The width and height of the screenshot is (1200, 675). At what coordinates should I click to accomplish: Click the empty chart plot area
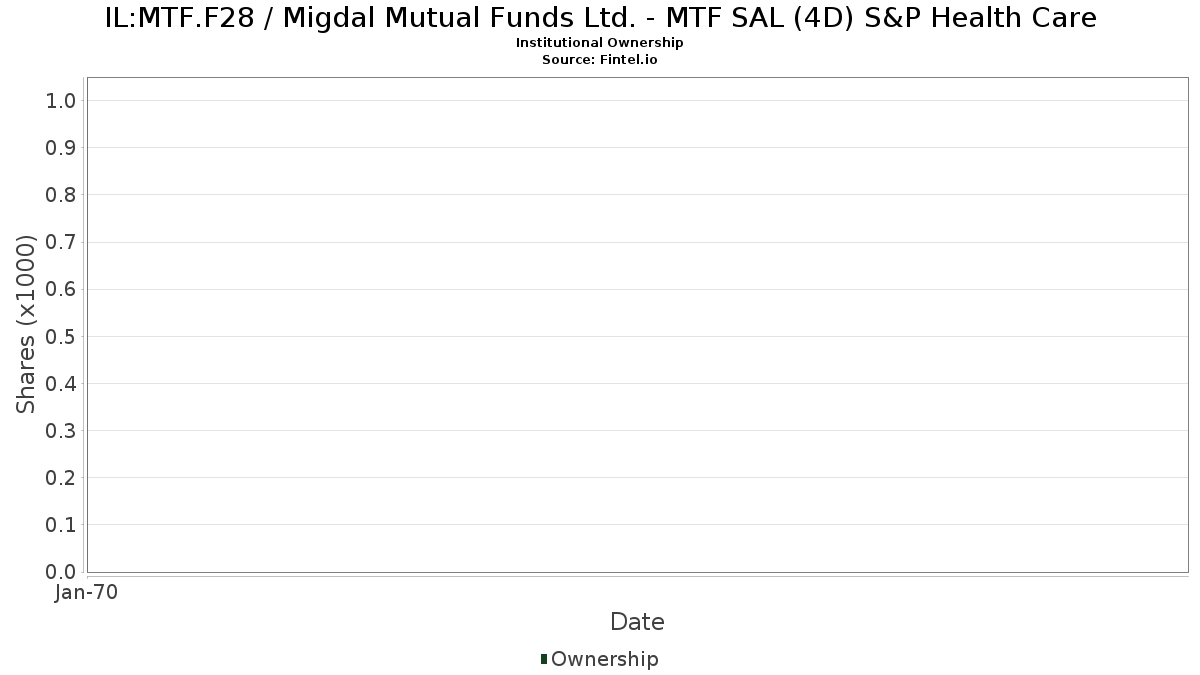click(x=637, y=325)
